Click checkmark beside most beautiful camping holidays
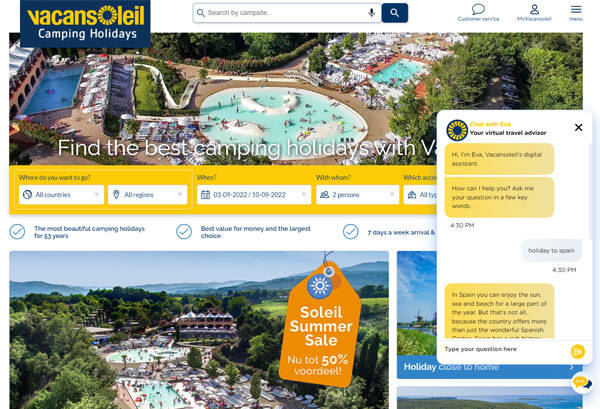This screenshot has width=600, height=409. click(x=17, y=232)
